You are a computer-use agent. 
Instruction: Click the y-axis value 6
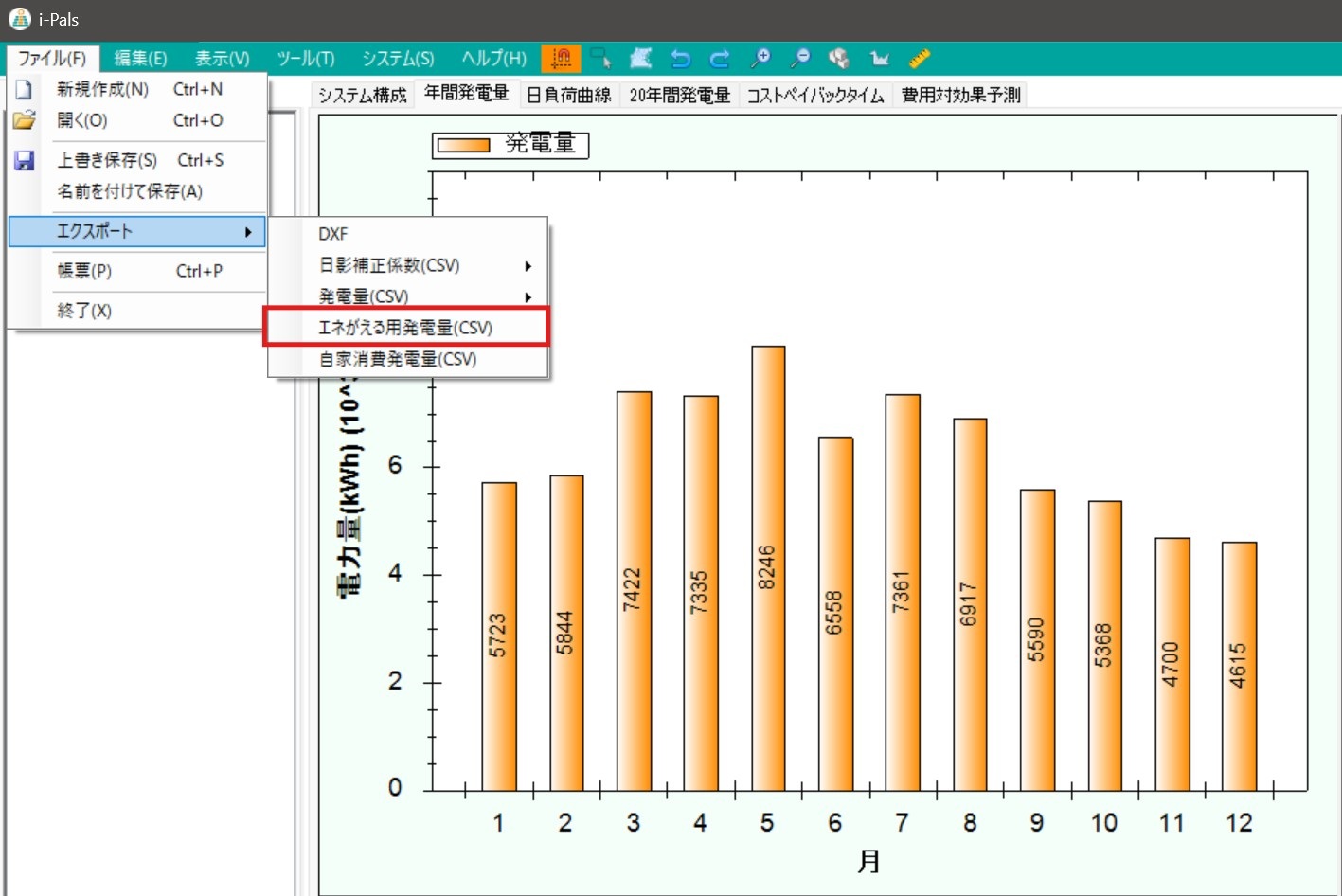point(395,465)
